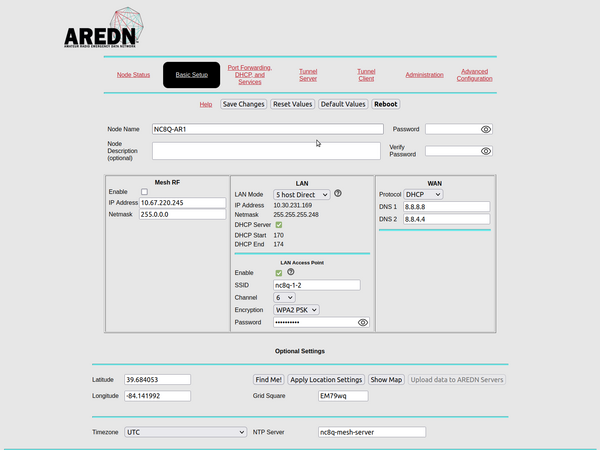The image size is (600, 450).
Task: Open the Encryption WPA2 PSK dropdown
Action: [x=296, y=310]
